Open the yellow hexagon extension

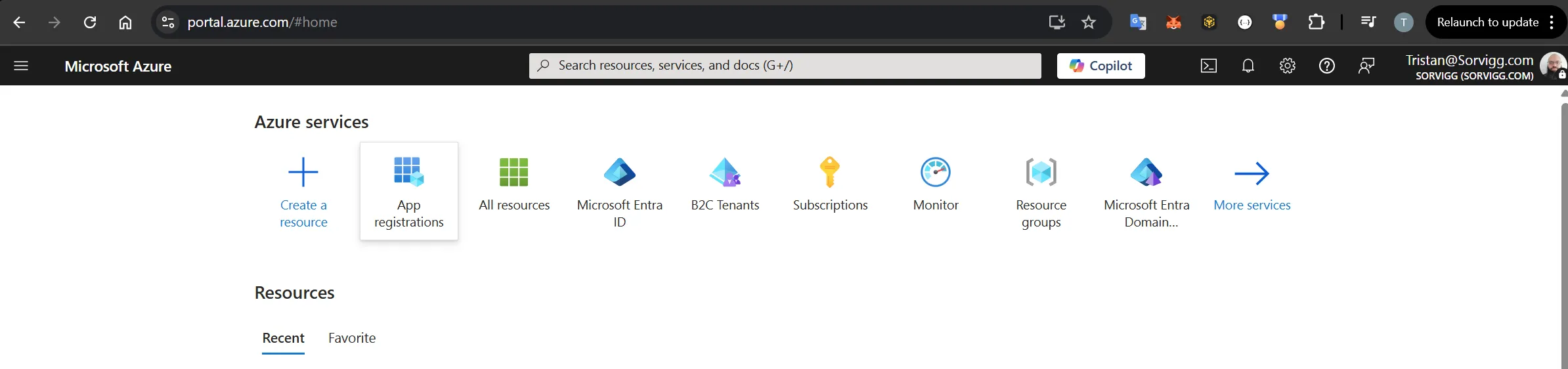(x=1209, y=22)
